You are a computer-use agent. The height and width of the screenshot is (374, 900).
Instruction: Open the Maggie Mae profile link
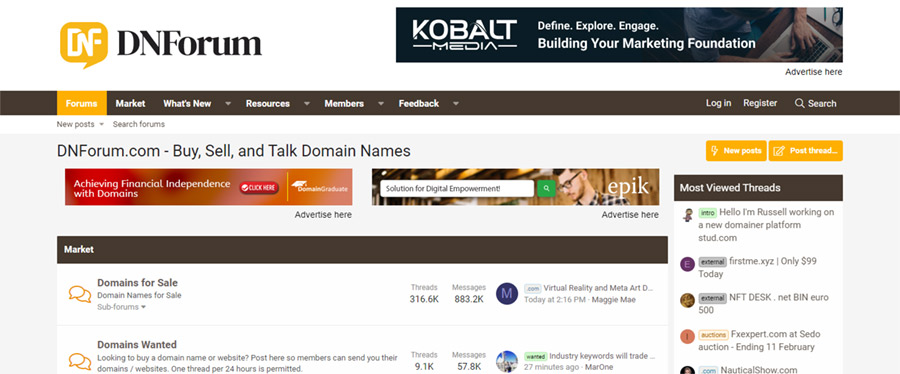614,299
